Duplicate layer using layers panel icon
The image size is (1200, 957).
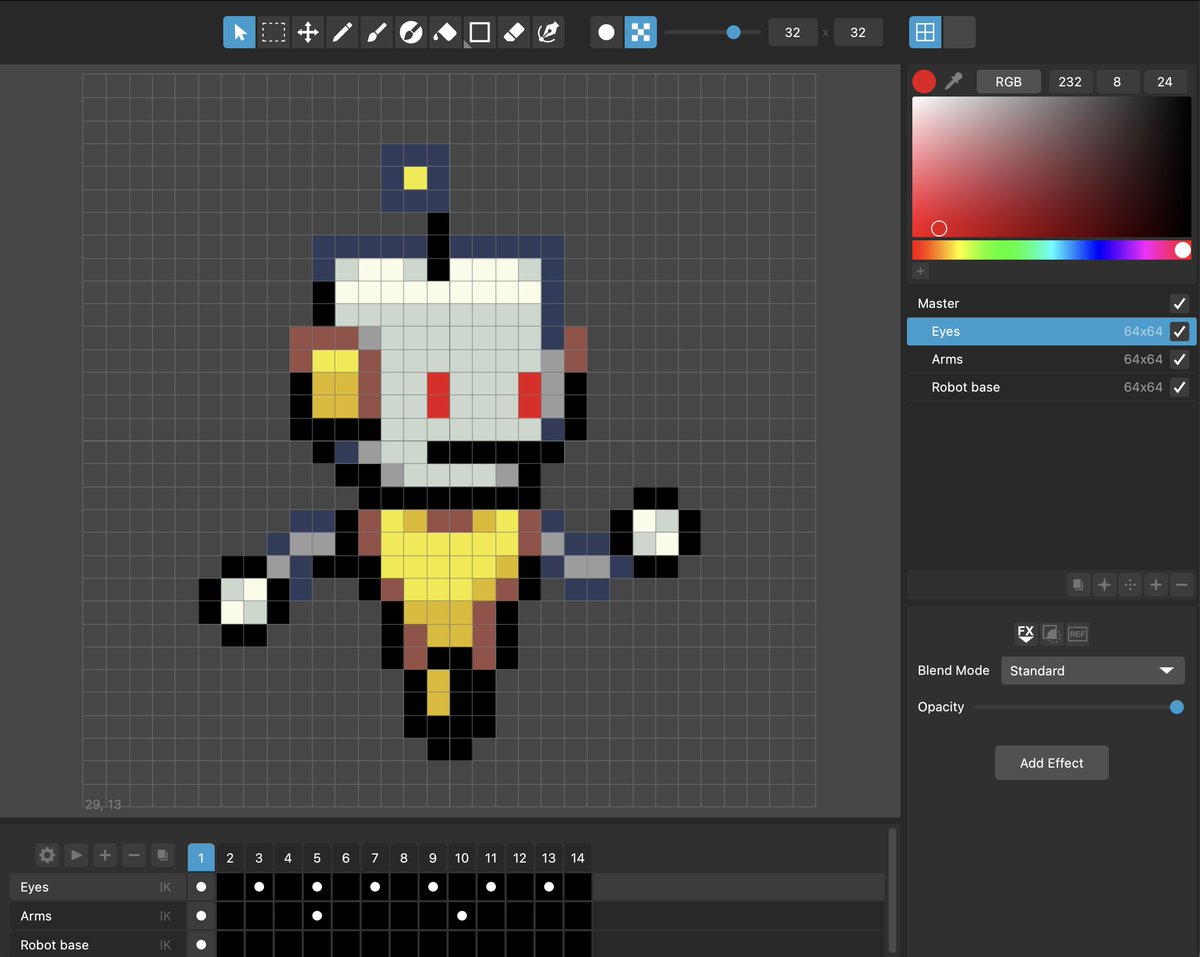[x=1078, y=585]
